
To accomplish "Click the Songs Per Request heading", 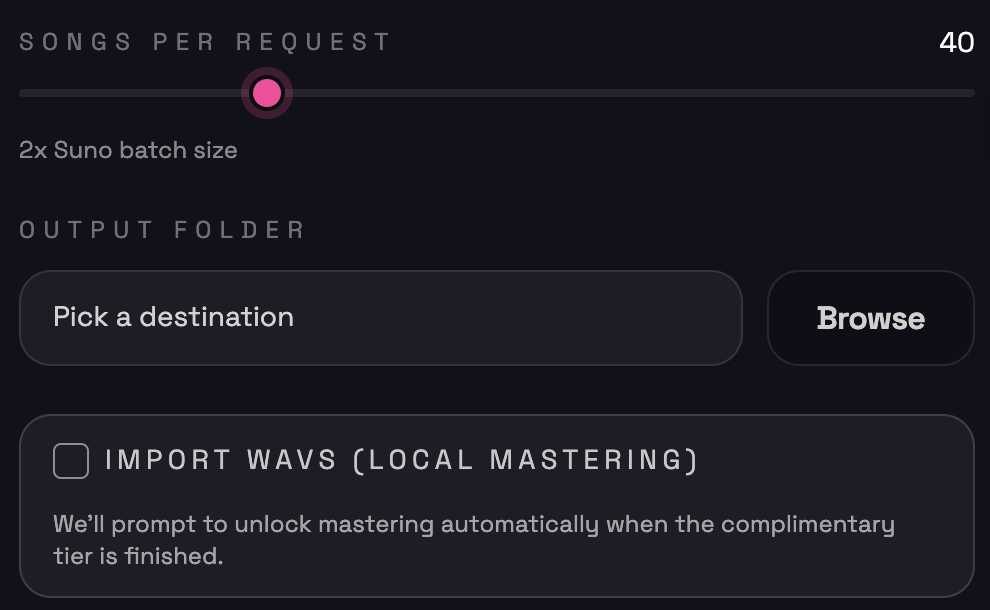I will point(205,42).
